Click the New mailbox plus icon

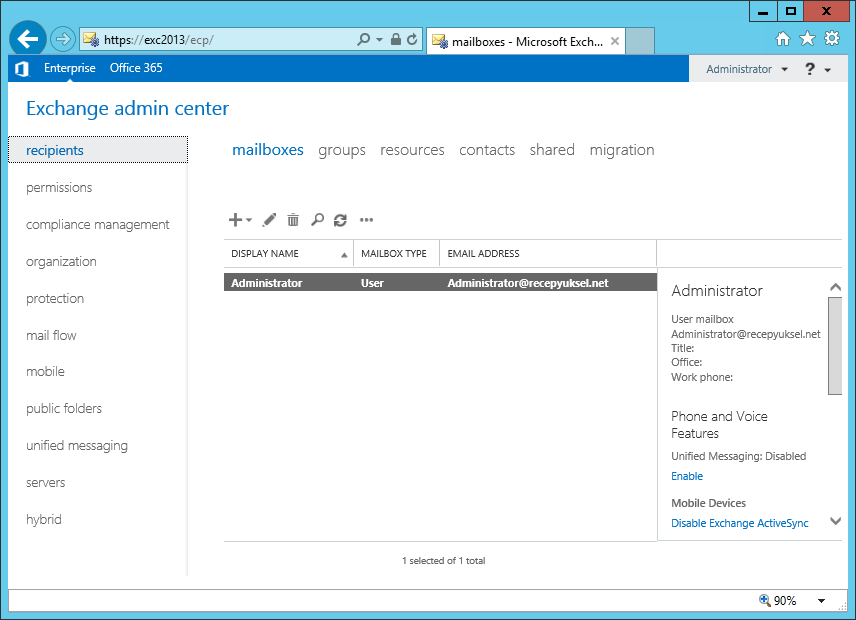235,220
